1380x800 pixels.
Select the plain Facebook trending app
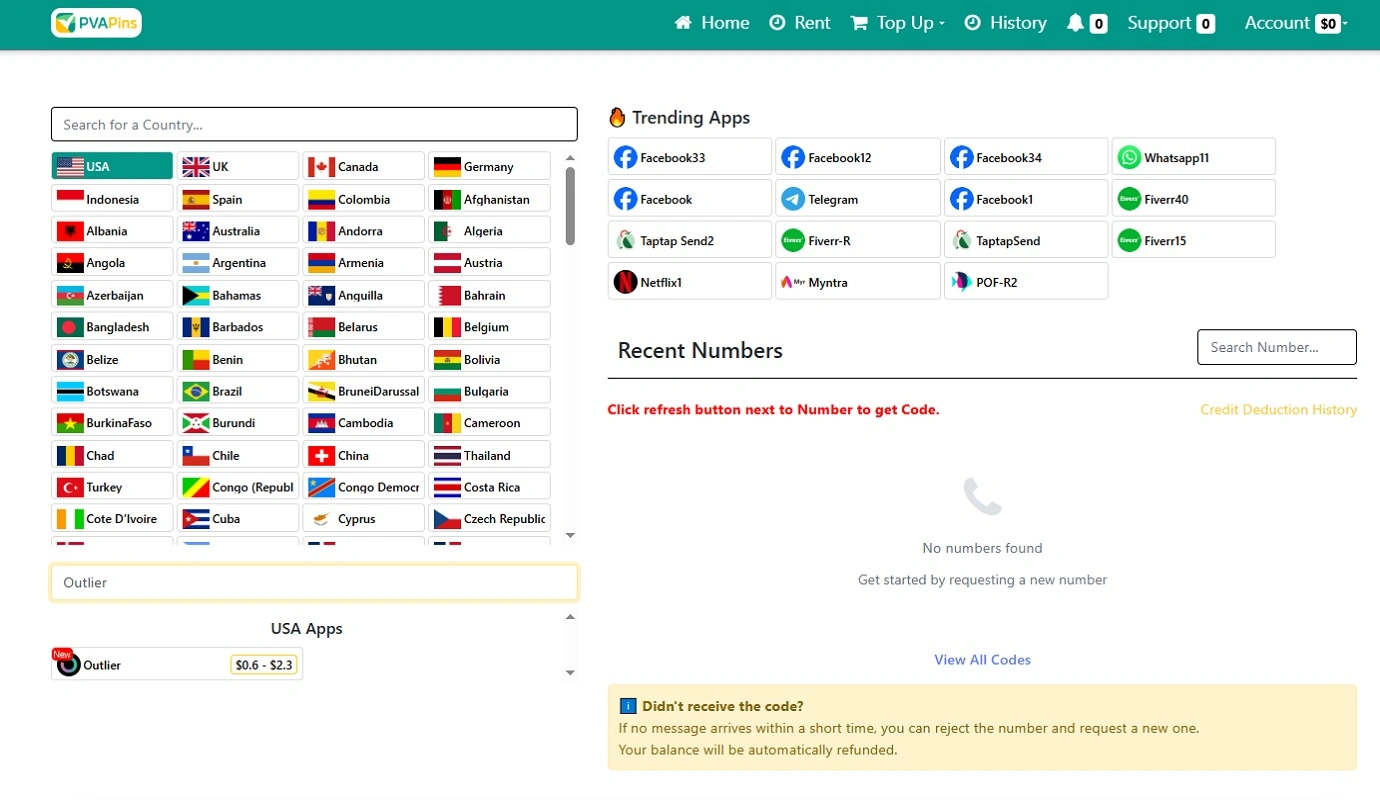[690, 199]
